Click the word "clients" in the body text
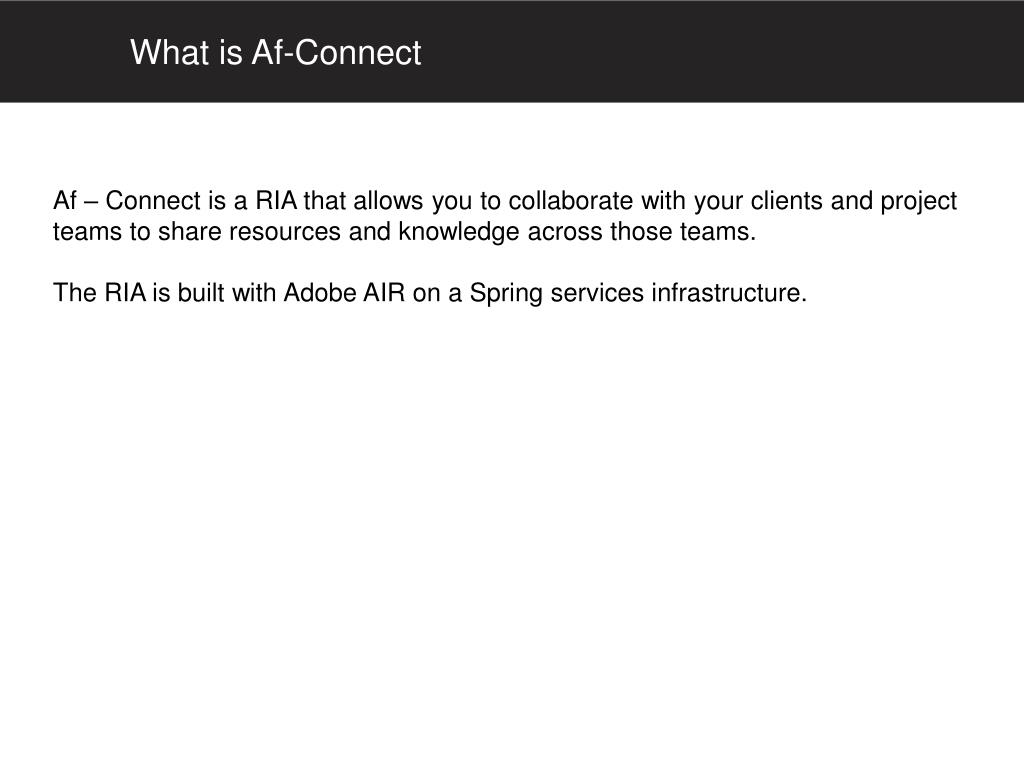1024x768 pixels. point(786,200)
